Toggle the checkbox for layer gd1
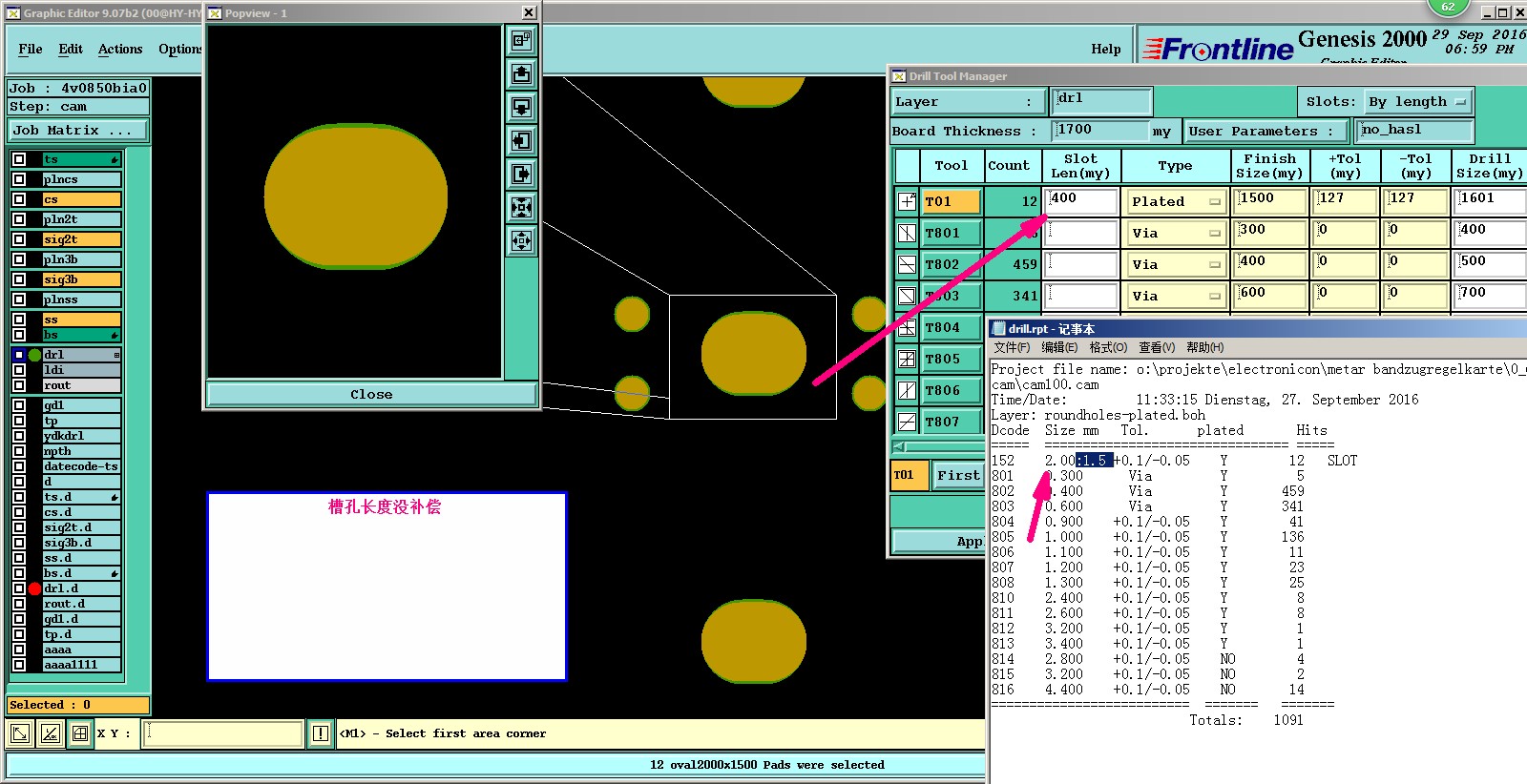The width and height of the screenshot is (1527, 784). [x=19, y=405]
